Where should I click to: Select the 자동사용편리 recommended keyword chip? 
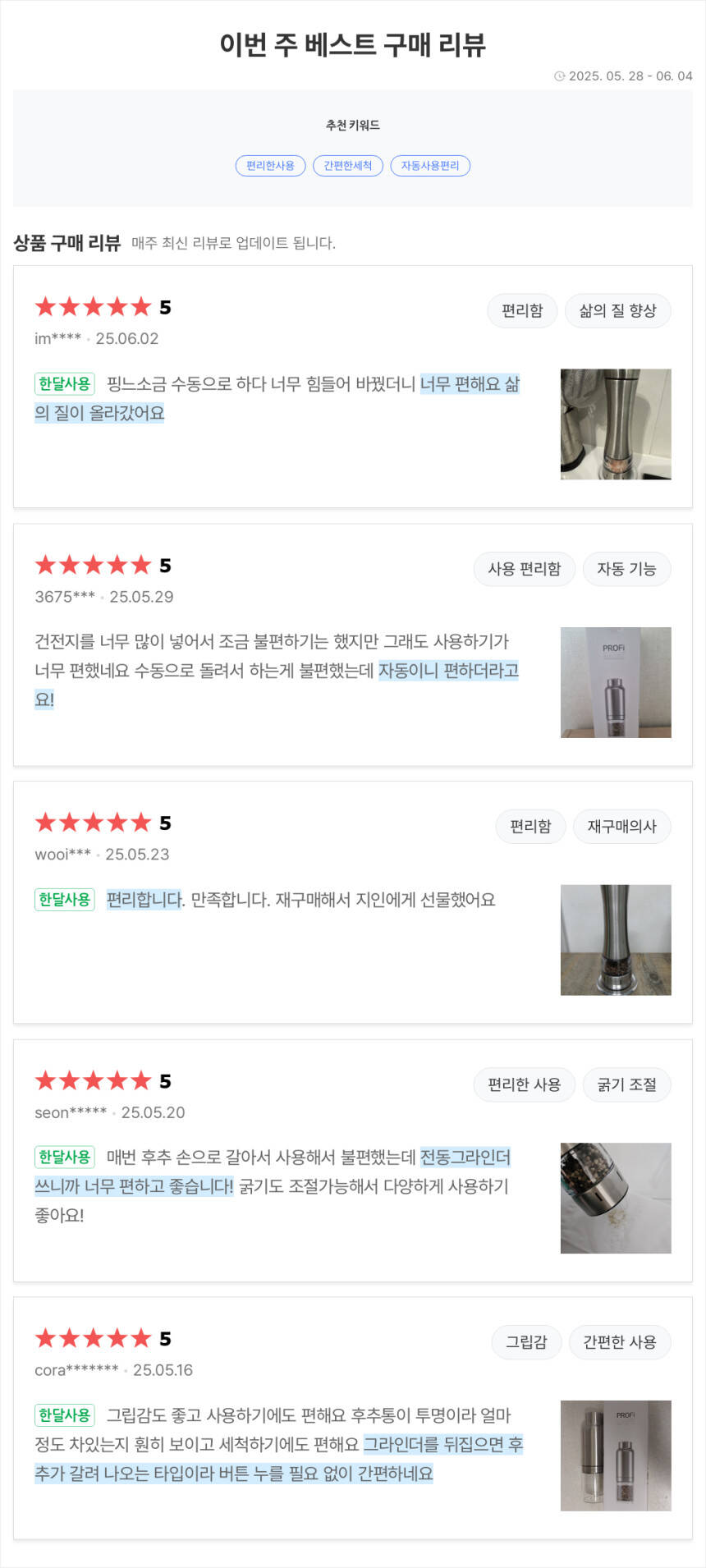(430, 166)
